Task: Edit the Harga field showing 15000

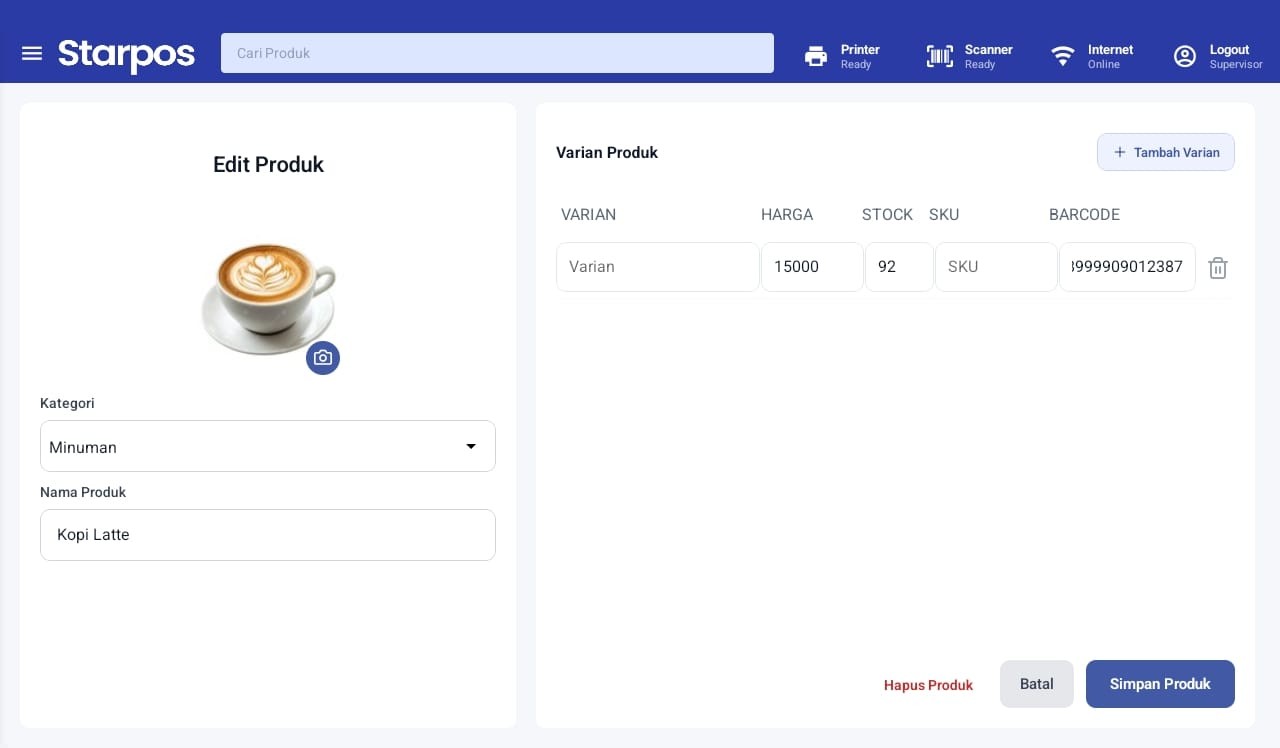Action: pos(812,267)
